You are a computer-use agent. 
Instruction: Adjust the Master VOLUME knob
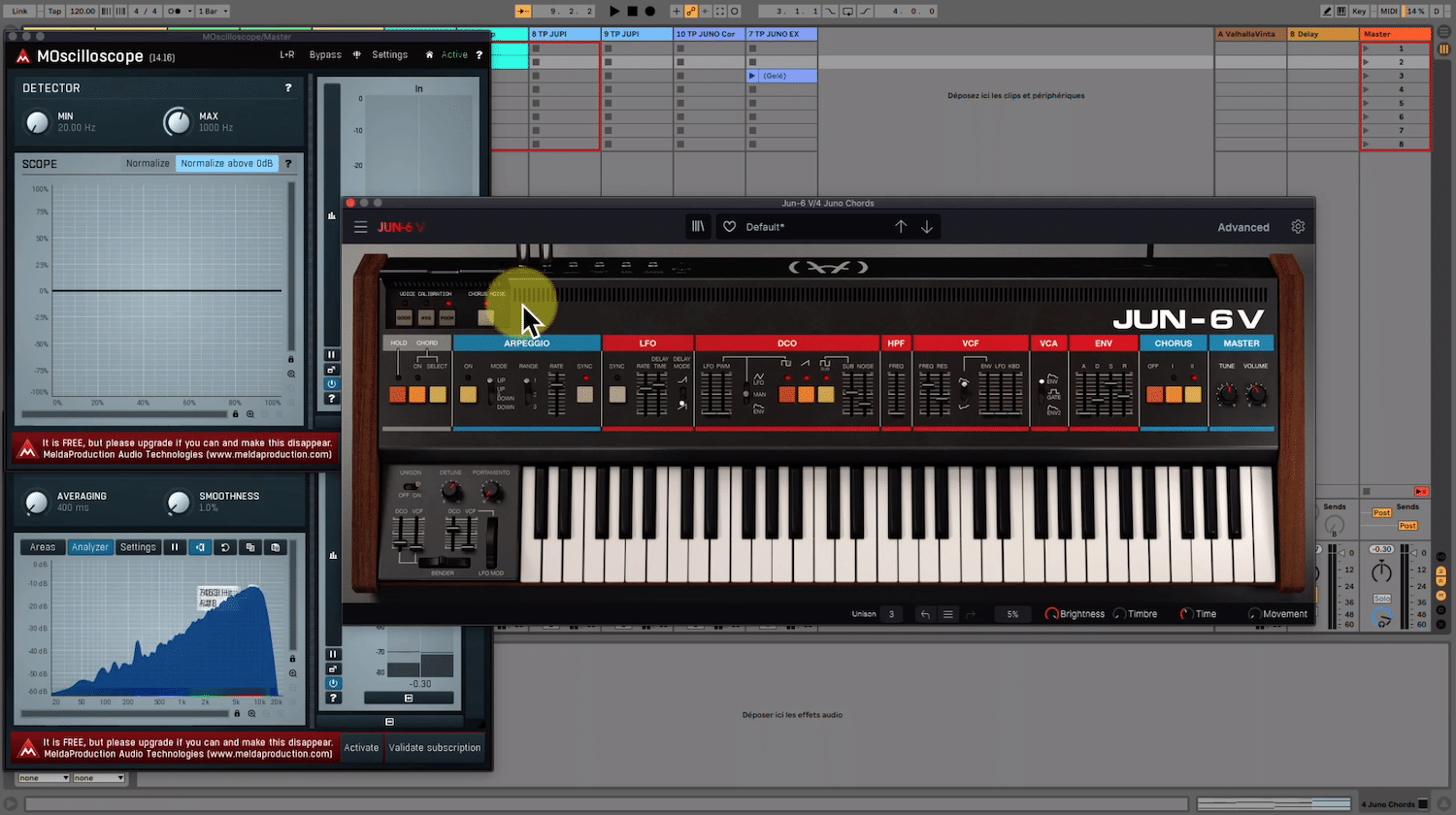pyautogui.click(x=1256, y=394)
